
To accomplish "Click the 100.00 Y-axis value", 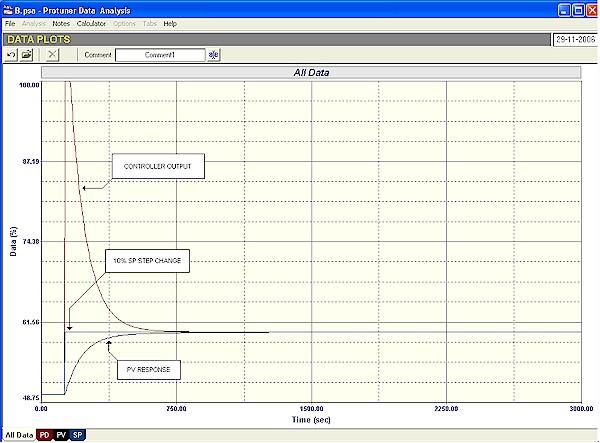I will [x=29, y=85].
